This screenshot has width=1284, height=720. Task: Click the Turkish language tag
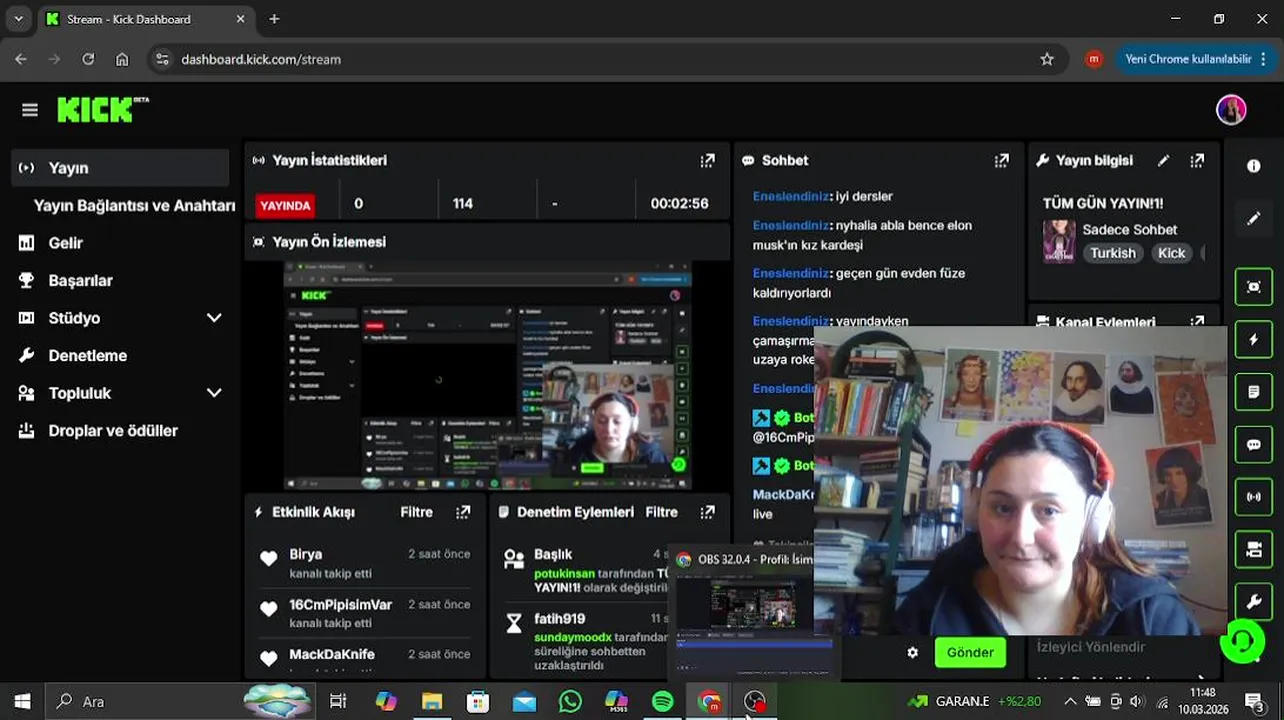(1113, 253)
